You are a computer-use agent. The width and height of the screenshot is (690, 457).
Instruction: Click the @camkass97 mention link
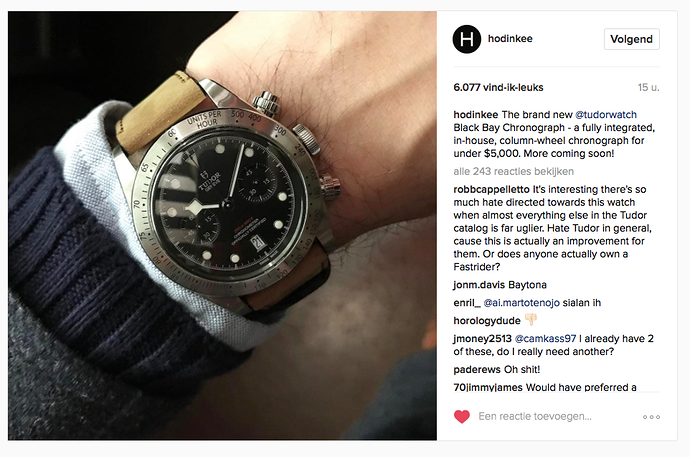pos(545,339)
